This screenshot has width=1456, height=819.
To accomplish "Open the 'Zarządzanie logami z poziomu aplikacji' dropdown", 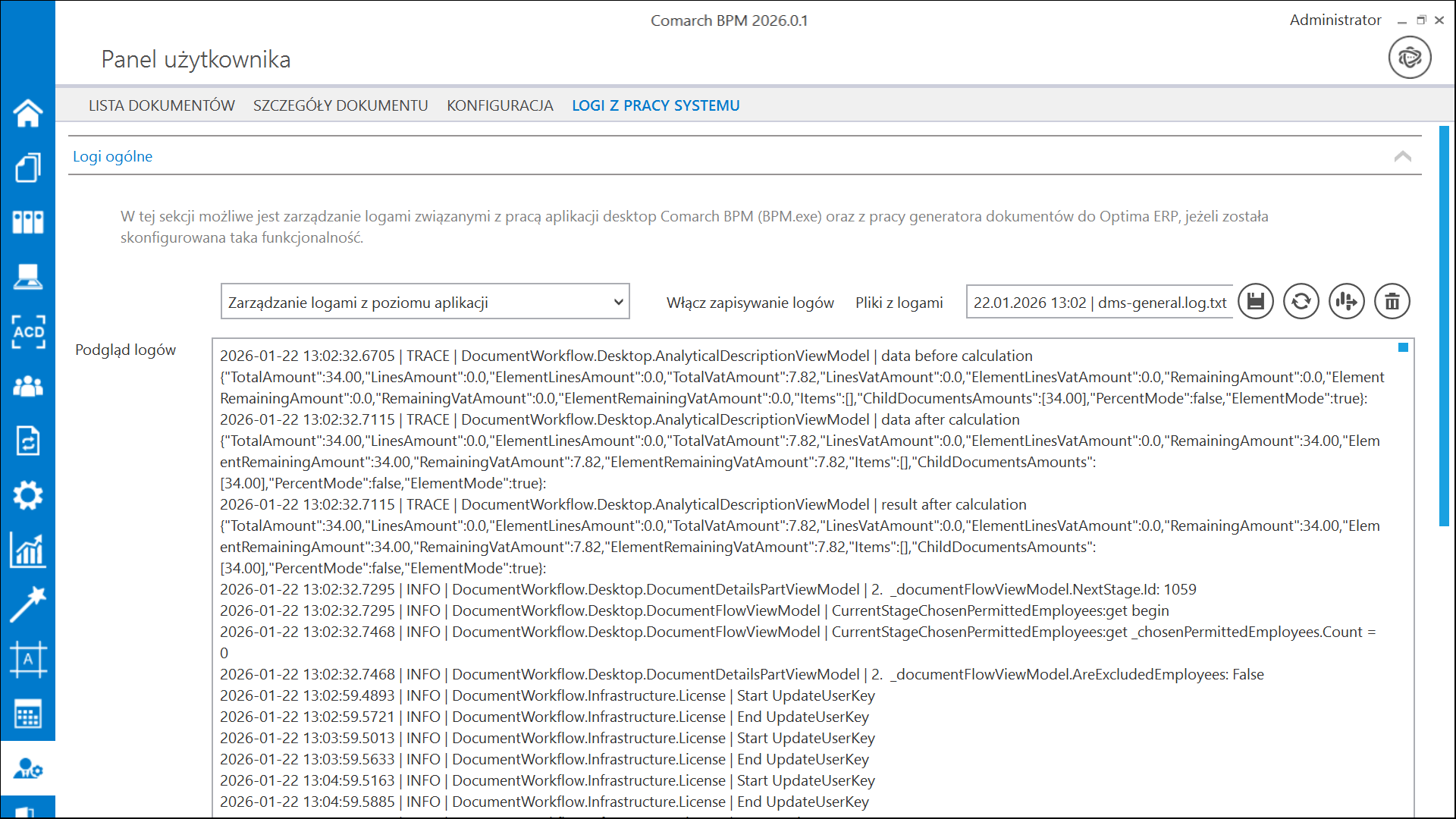I will (x=425, y=302).
